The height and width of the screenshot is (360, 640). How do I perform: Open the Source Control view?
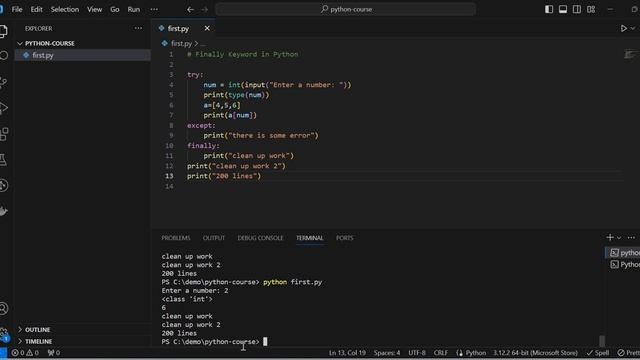[x=3, y=82]
